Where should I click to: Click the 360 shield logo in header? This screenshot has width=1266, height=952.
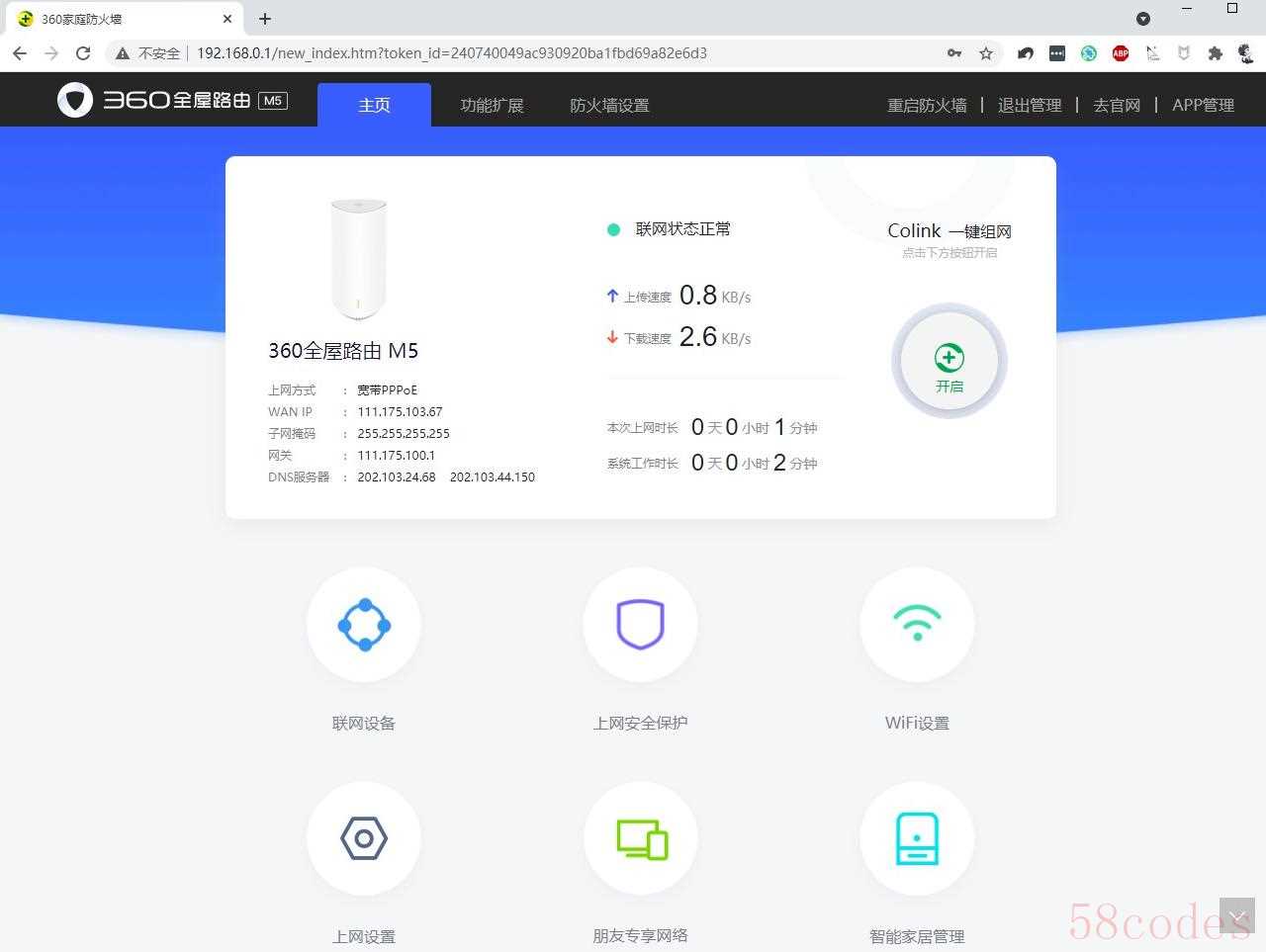tap(75, 100)
